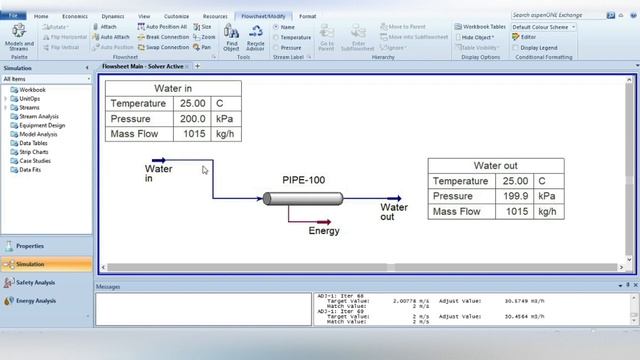Select Name stream label radio button
The image size is (640, 360).
tap(276, 27)
